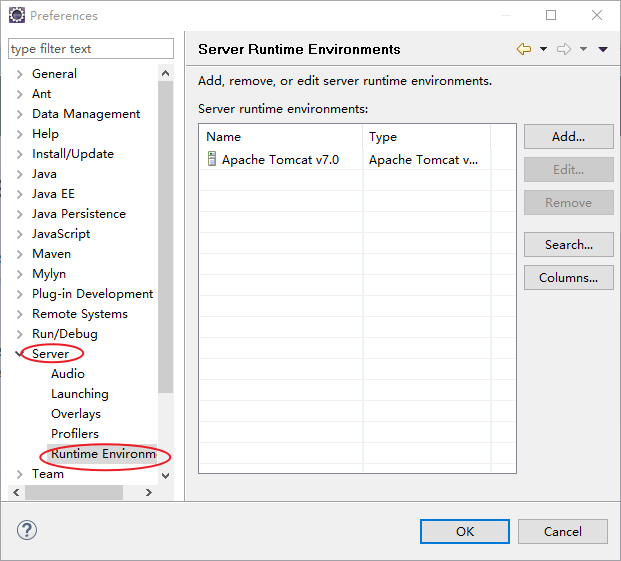Click the tree vertical scrollbar thumb

click(166, 237)
